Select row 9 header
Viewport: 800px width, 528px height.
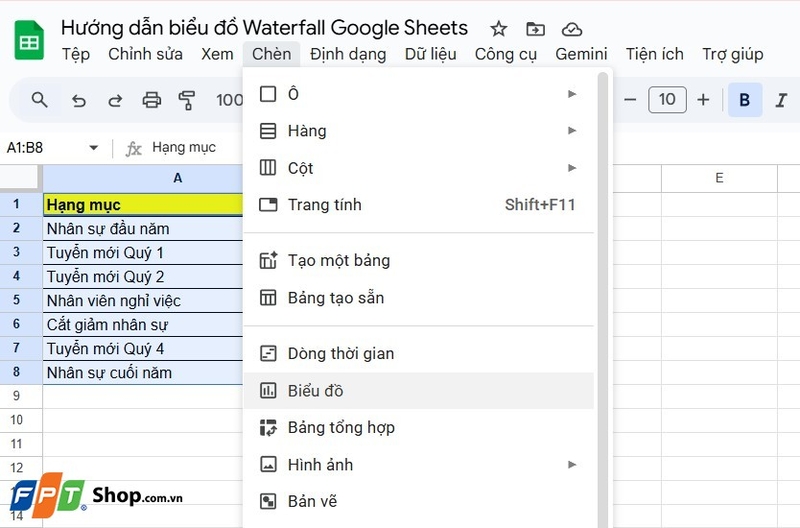coord(21,396)
